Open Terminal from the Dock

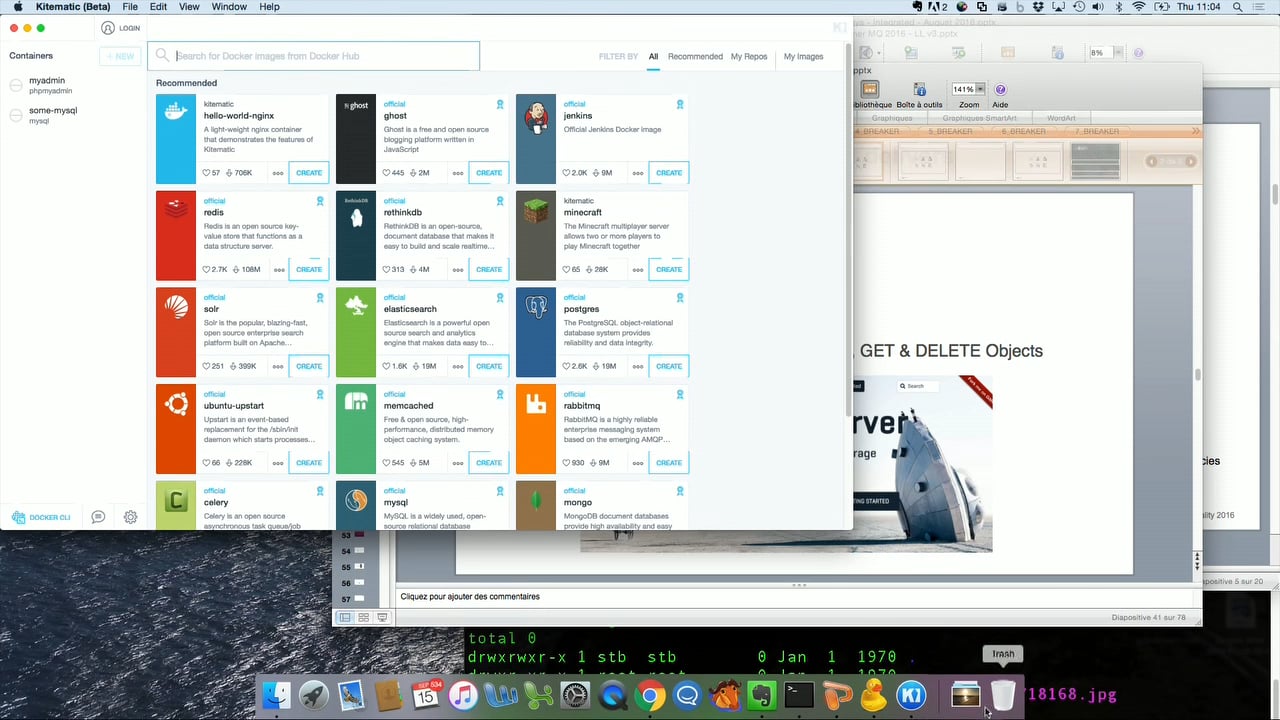pos(799,696)
